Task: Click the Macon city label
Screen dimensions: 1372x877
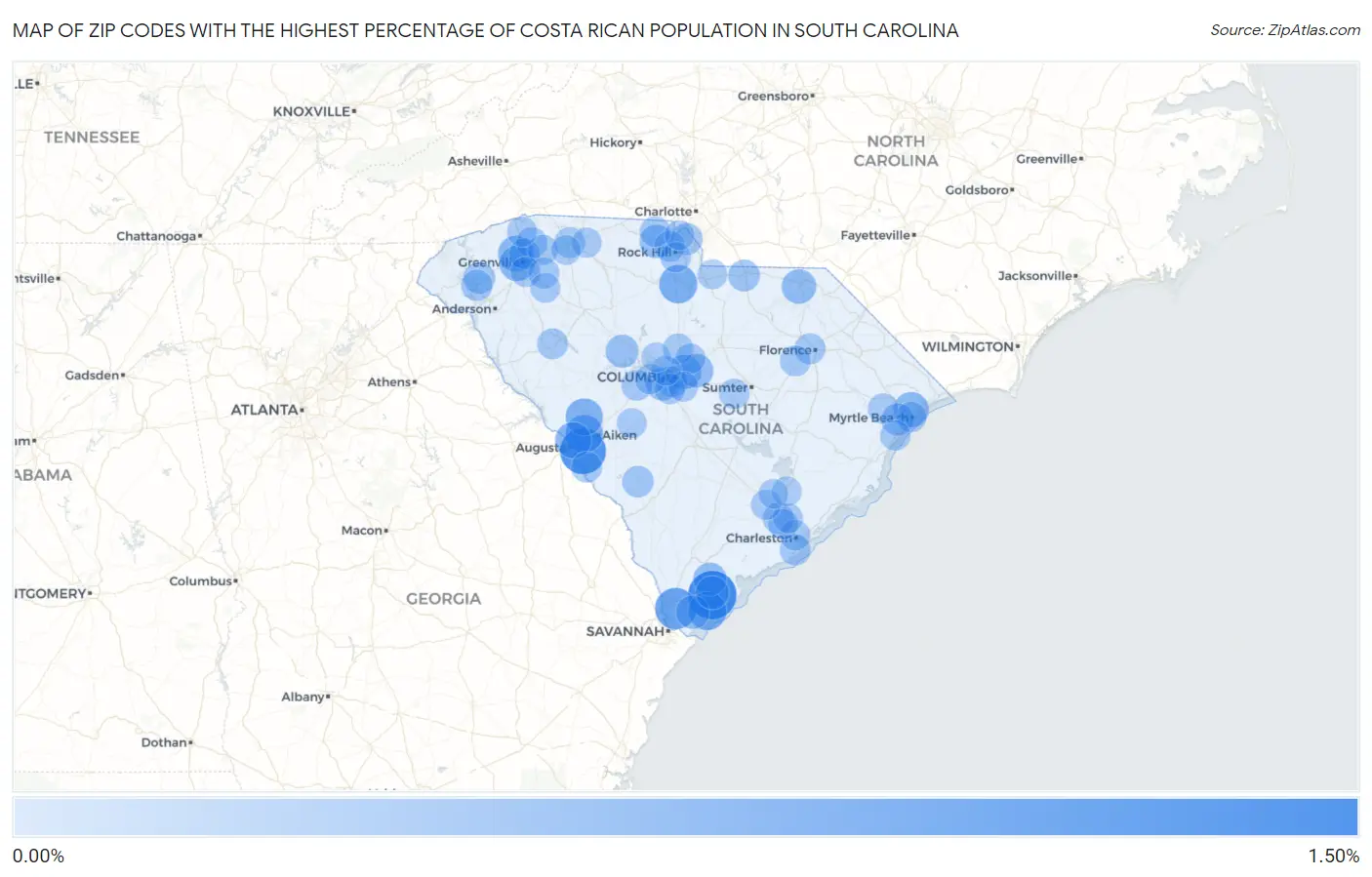Action: click(x=364, y=530)
